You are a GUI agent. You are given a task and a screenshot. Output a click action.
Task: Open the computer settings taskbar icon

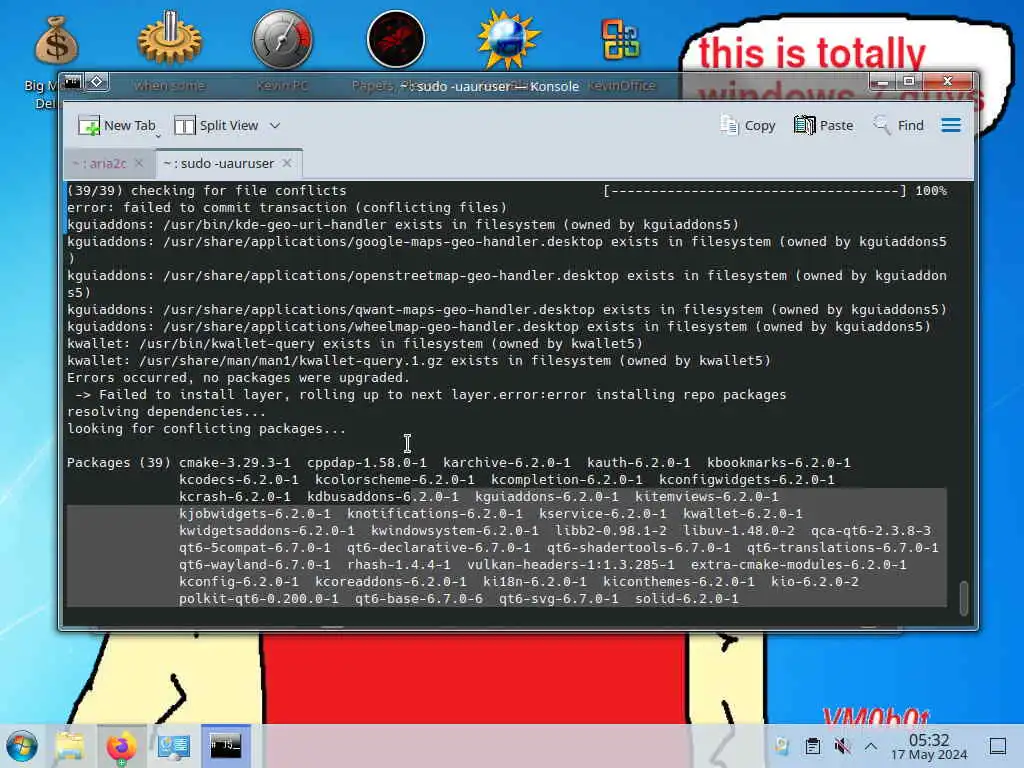[x=173, y=746]
